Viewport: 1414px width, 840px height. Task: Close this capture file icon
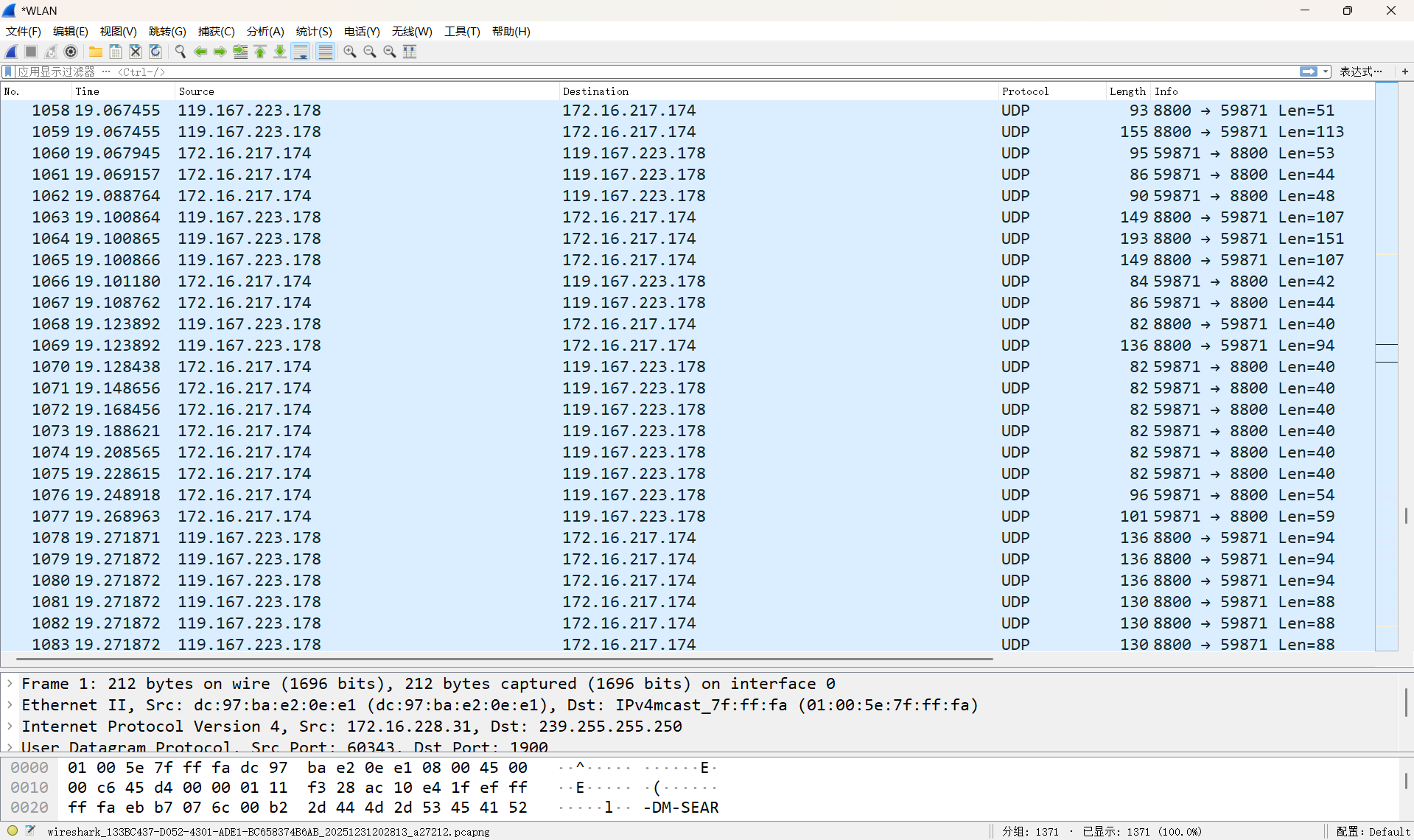click(136, 52)
